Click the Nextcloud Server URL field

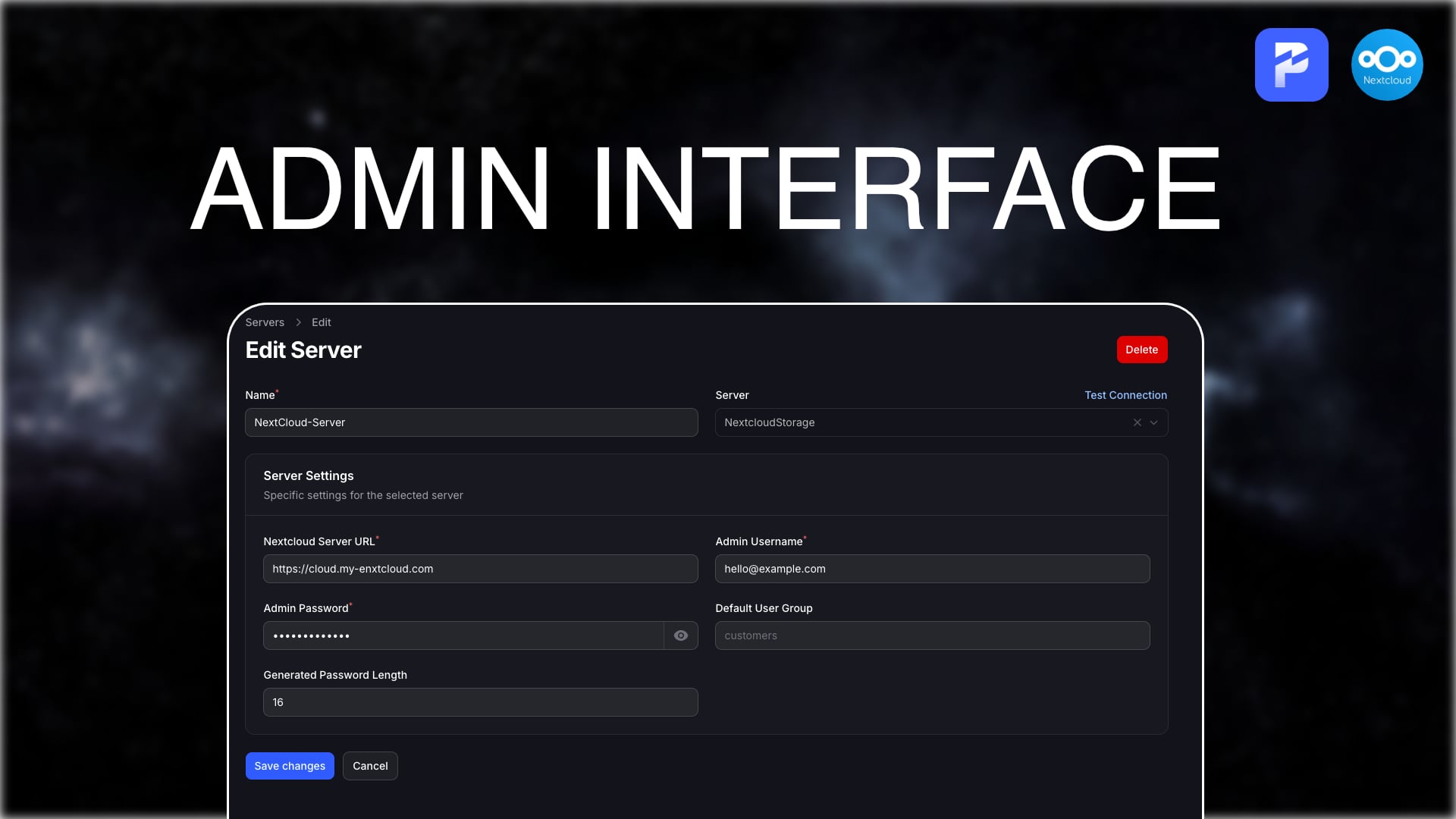[480, 569]
